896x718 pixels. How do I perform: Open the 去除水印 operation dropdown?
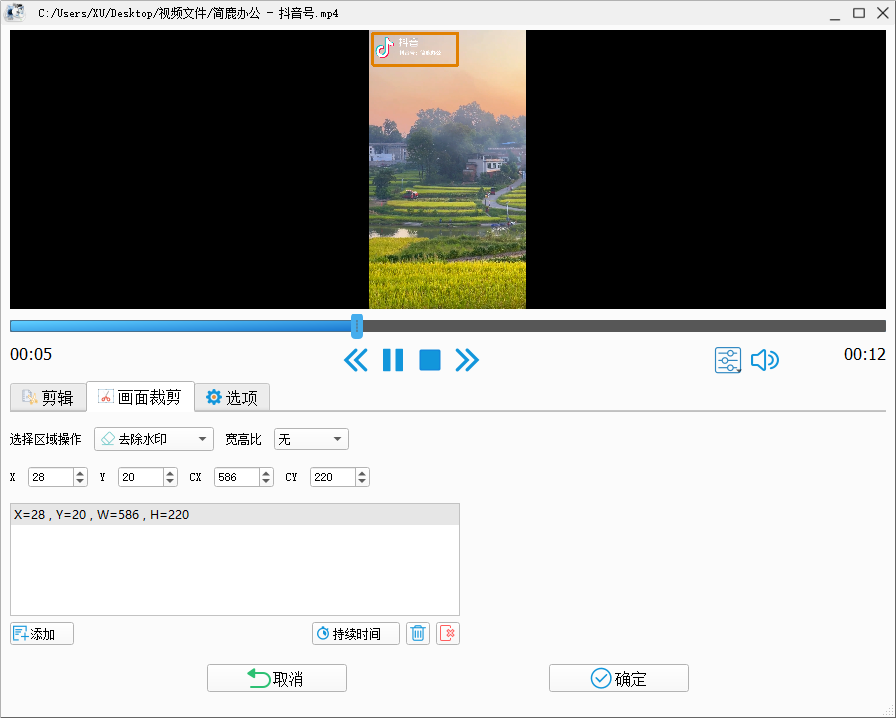(x=153, y=438)
